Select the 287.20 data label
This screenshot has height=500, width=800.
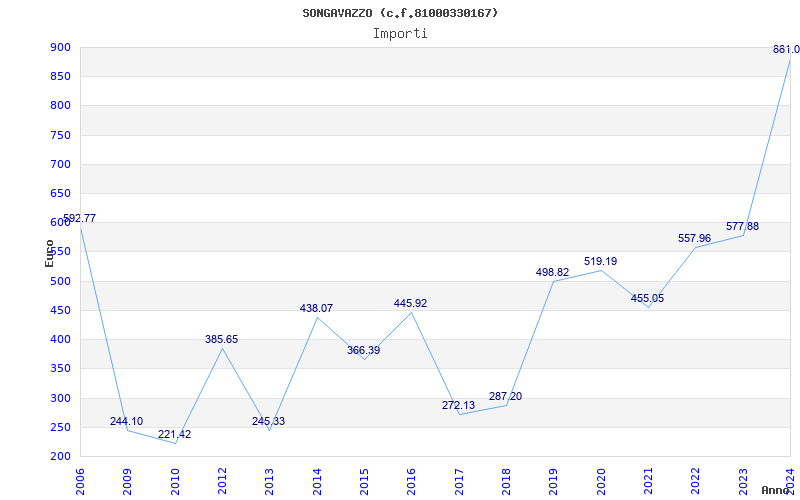tap(505, 396)
